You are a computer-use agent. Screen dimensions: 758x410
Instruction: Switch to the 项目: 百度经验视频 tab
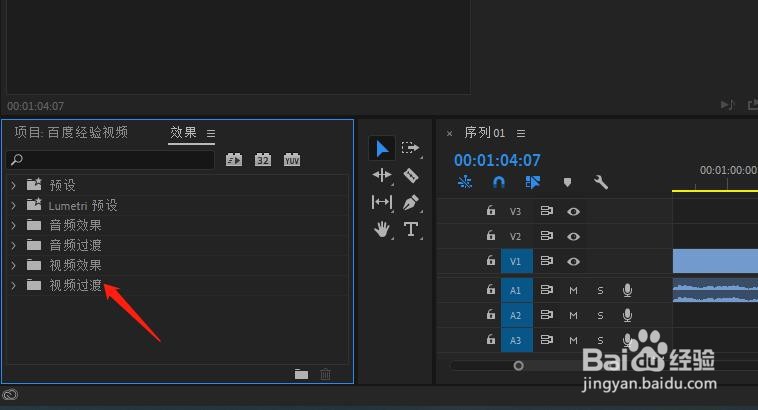click(x=71, y=132)
